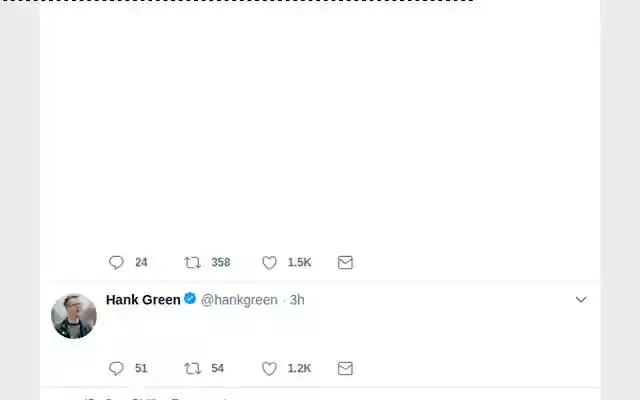640x400 pixels.
Task: Retweet Hank Green's tweet
Action: tap(193, 368)
